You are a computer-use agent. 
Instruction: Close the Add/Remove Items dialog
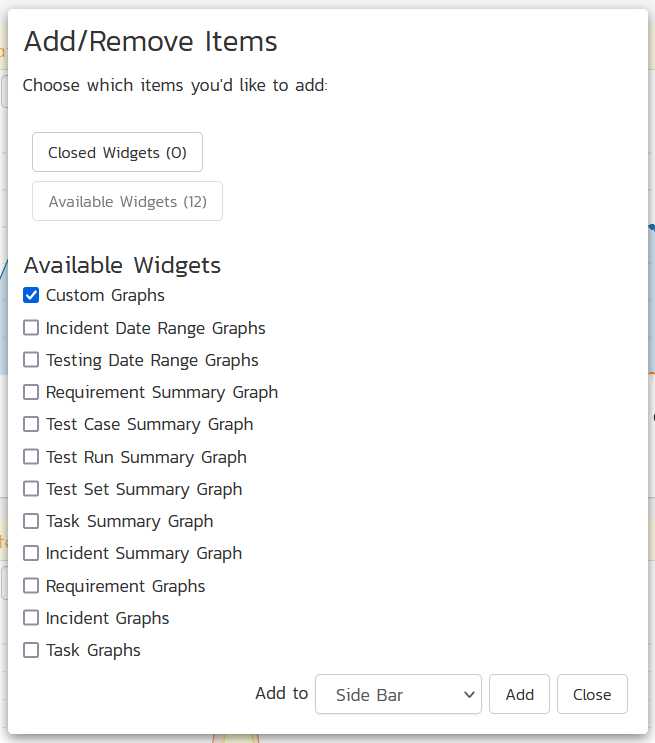pos(592,694)
